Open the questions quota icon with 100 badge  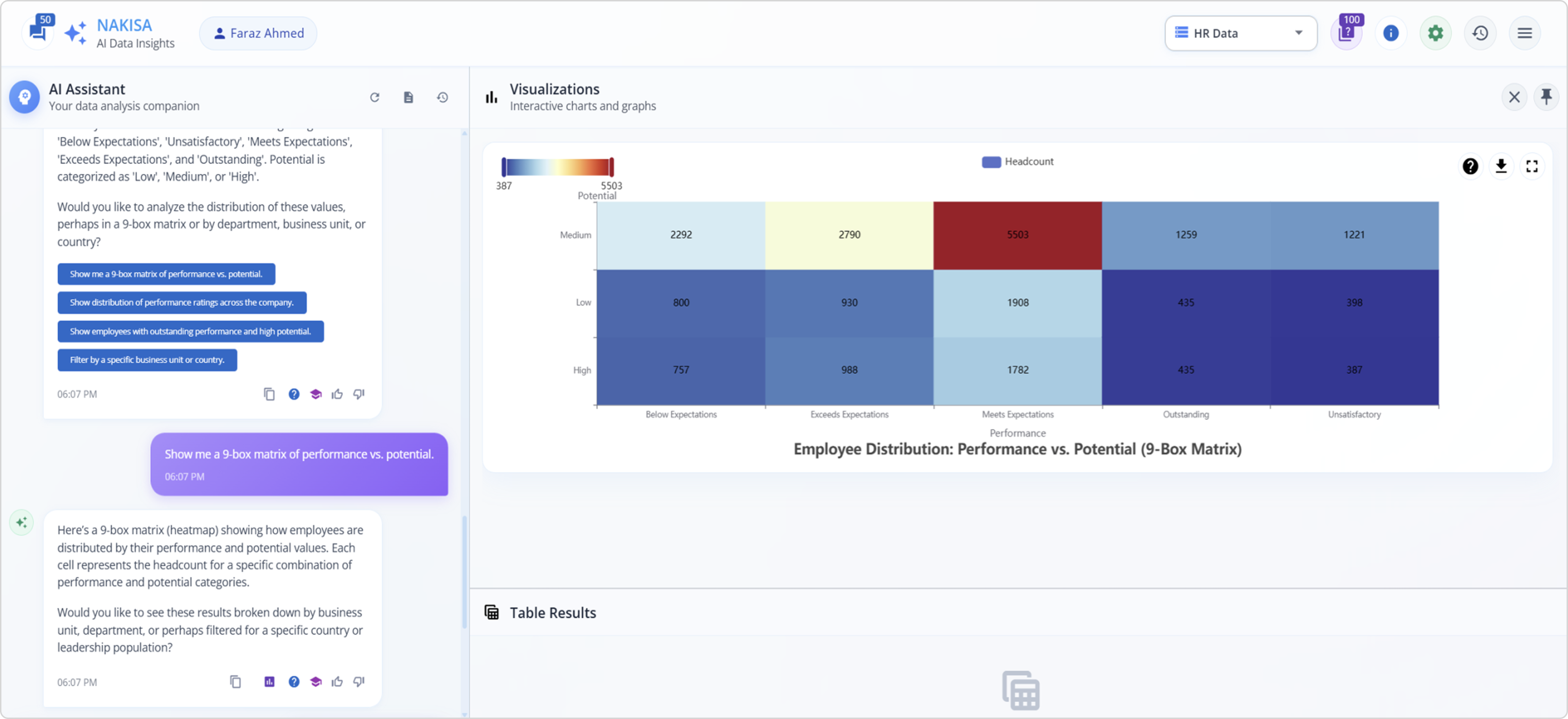[x=1346, y=33]
